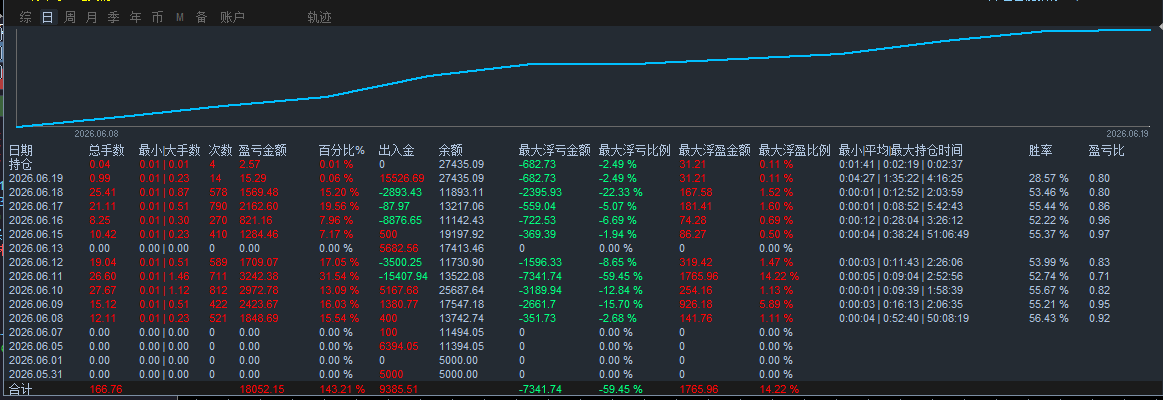Click the -22.33 % floating loss ratio
Viewport: 1163px width, 400px height.
(621, 192)
